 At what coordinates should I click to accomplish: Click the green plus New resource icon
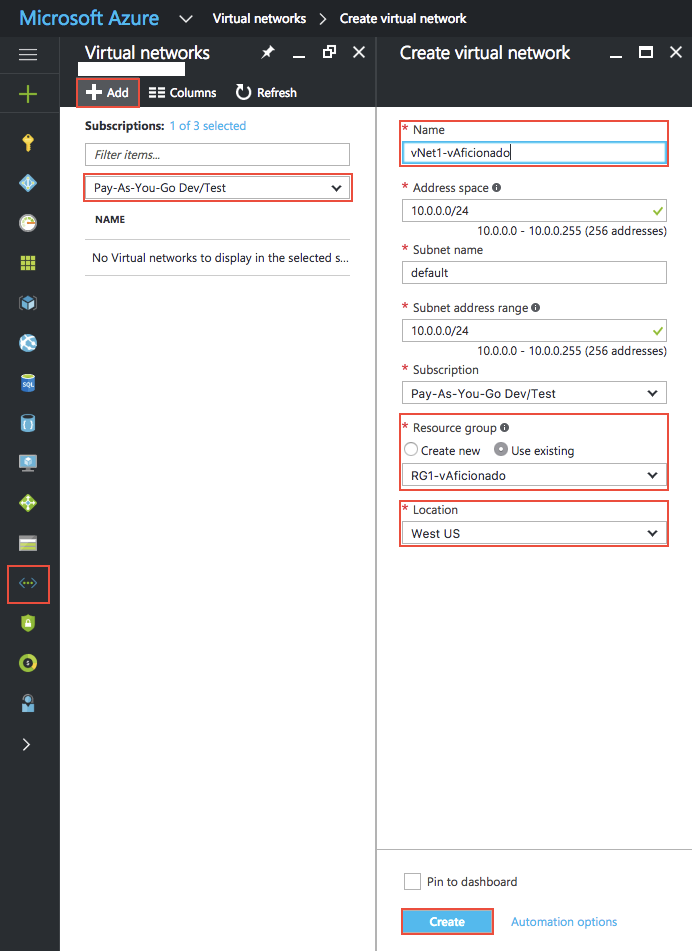coord(28,94)
